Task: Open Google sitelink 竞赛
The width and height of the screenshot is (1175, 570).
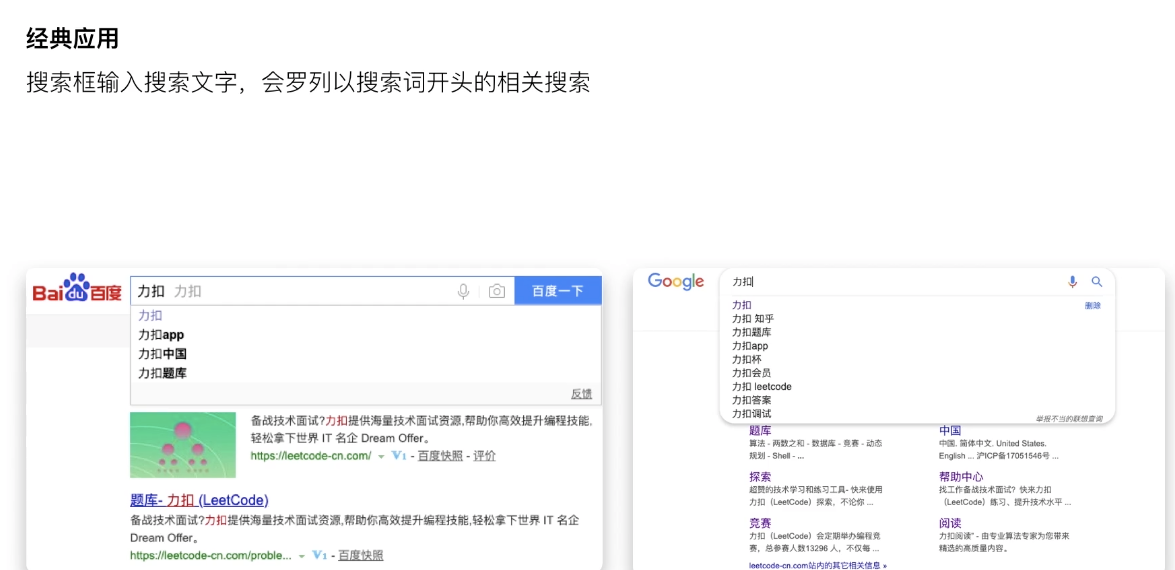Action: [760, 523]
